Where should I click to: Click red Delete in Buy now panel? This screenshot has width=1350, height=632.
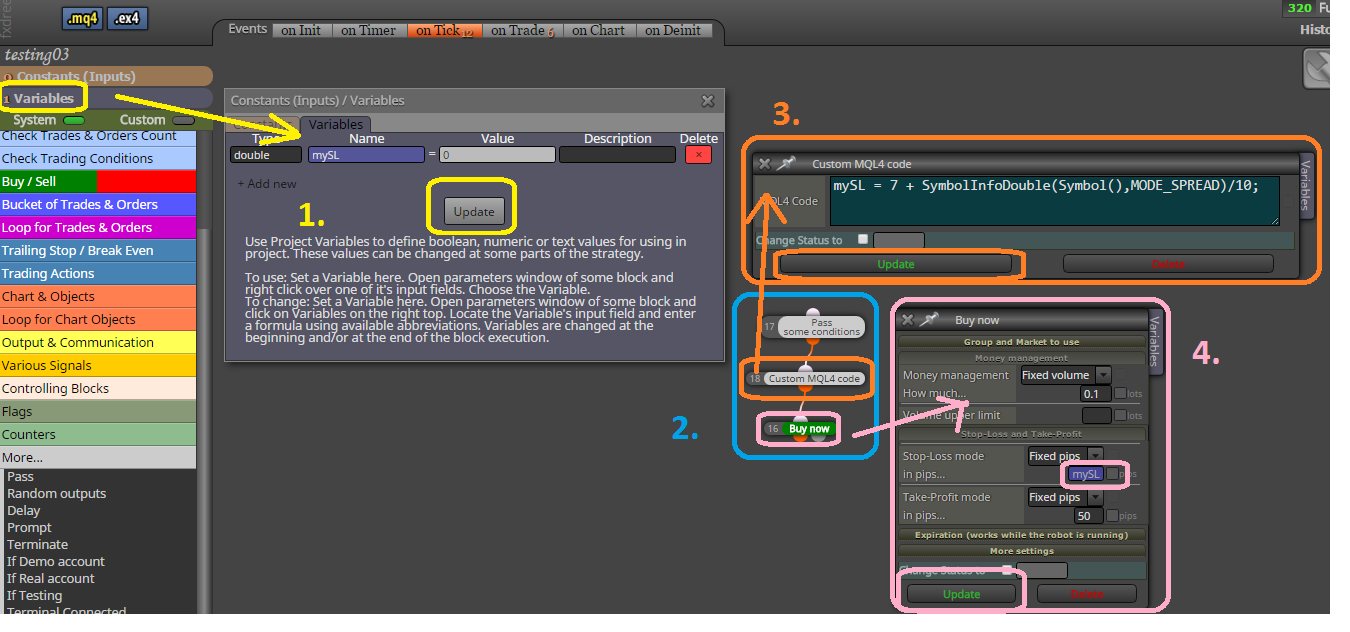click(x=1087, y=594)
